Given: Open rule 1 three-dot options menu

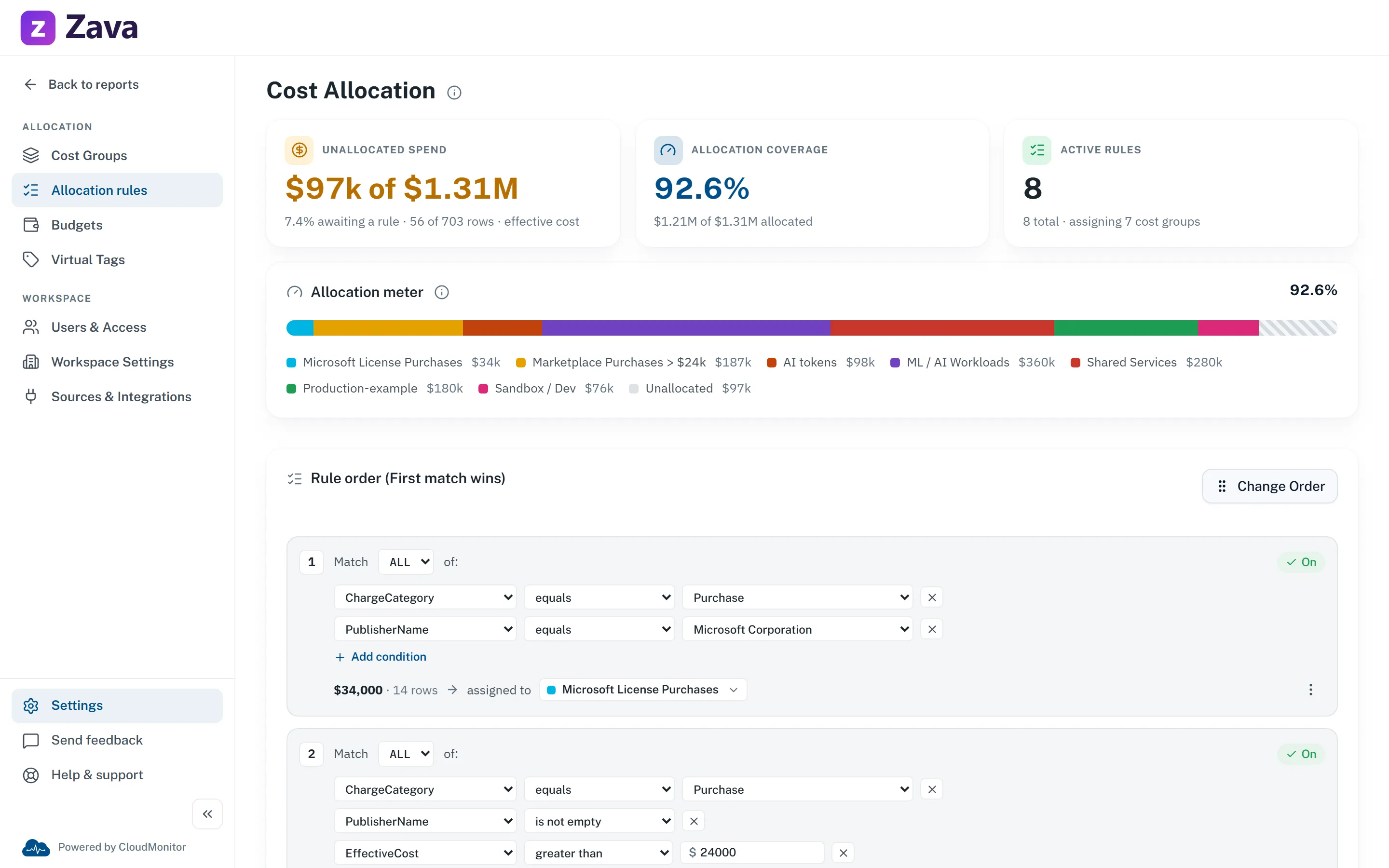Looking at the screenshot, I should point(1310,690).
